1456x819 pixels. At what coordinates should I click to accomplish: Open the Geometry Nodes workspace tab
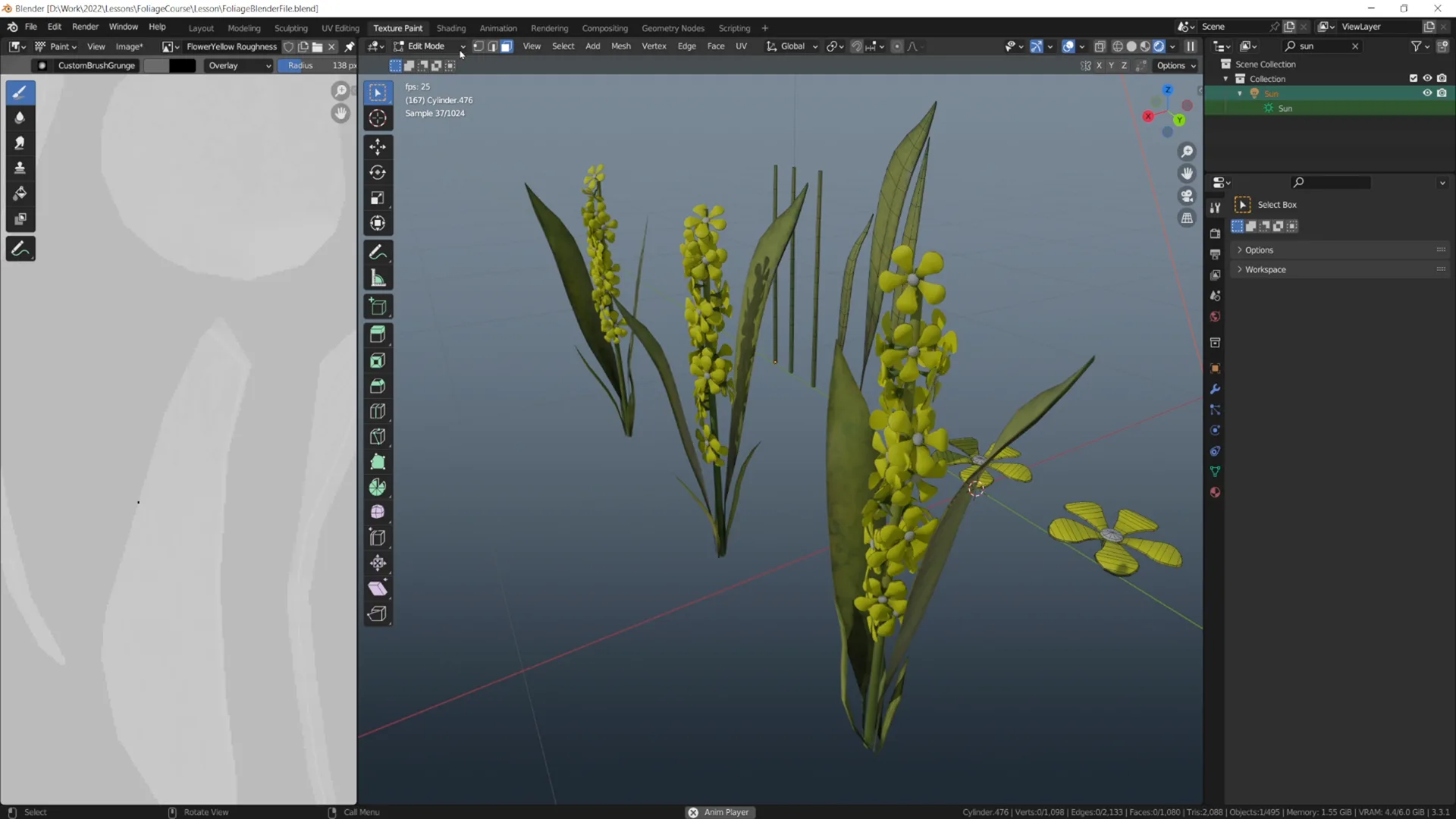click(x=673, y=28)
